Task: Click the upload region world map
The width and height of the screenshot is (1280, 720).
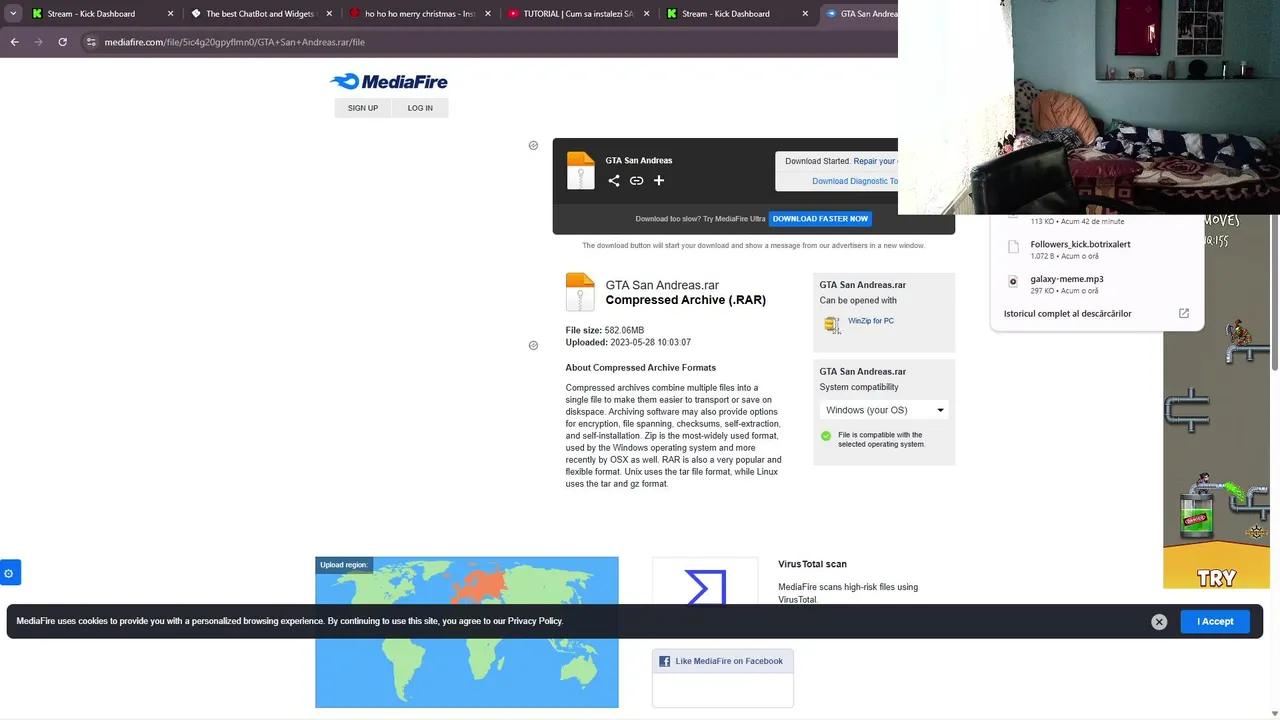Action: [467, 632]
